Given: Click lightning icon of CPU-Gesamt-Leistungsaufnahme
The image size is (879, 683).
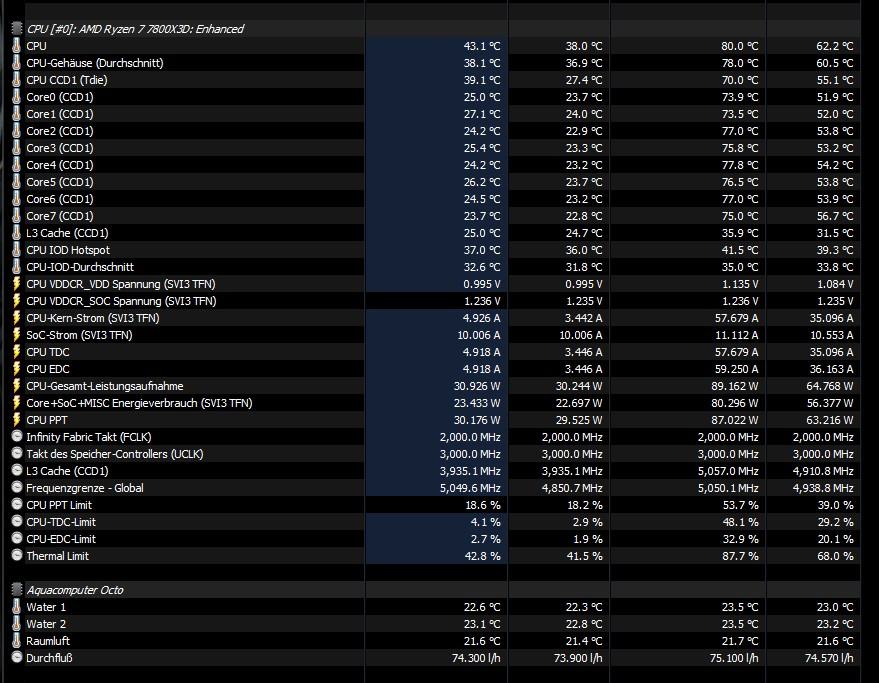Looking at the screenshot, I should pyautogui.click(x=17, y=386).
